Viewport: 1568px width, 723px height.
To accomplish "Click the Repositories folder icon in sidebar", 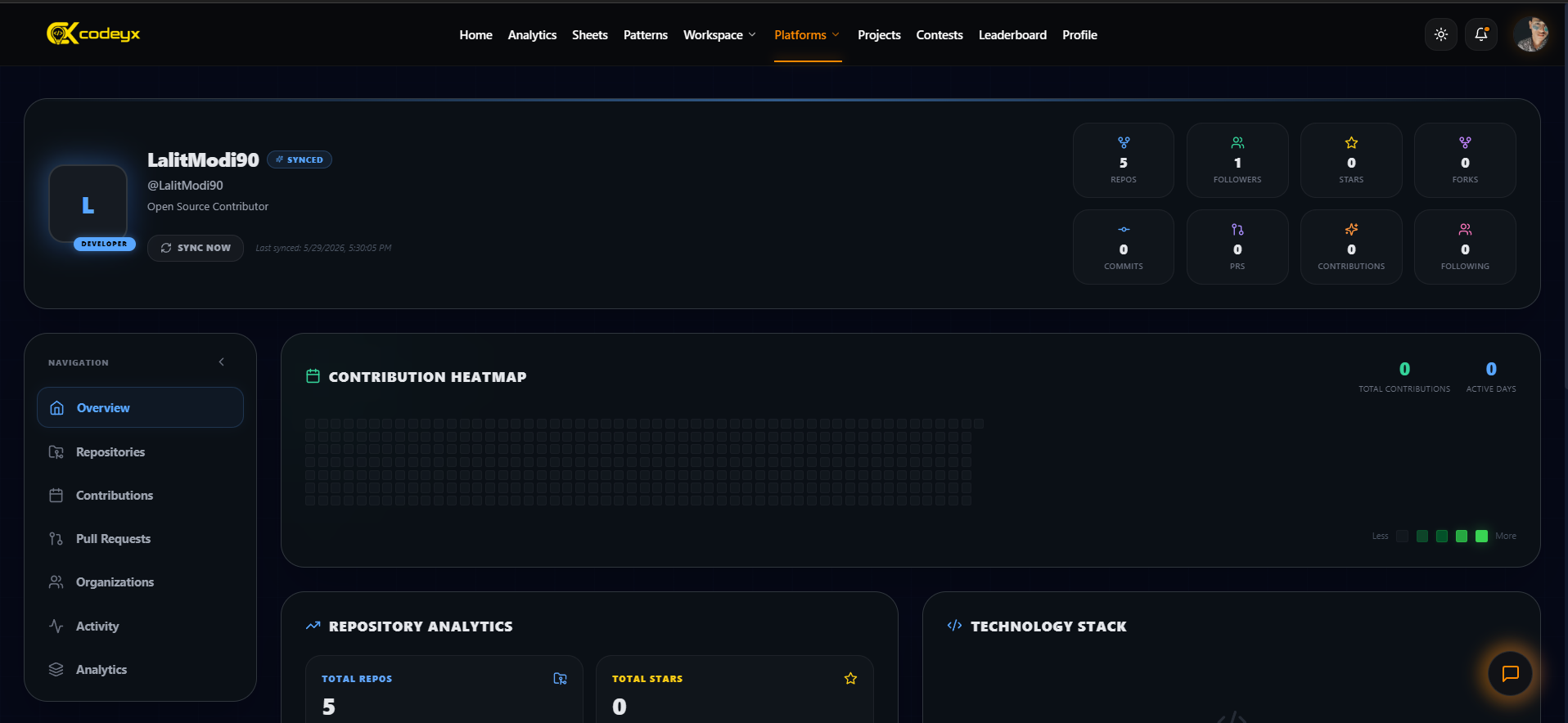I will [56, 451].
